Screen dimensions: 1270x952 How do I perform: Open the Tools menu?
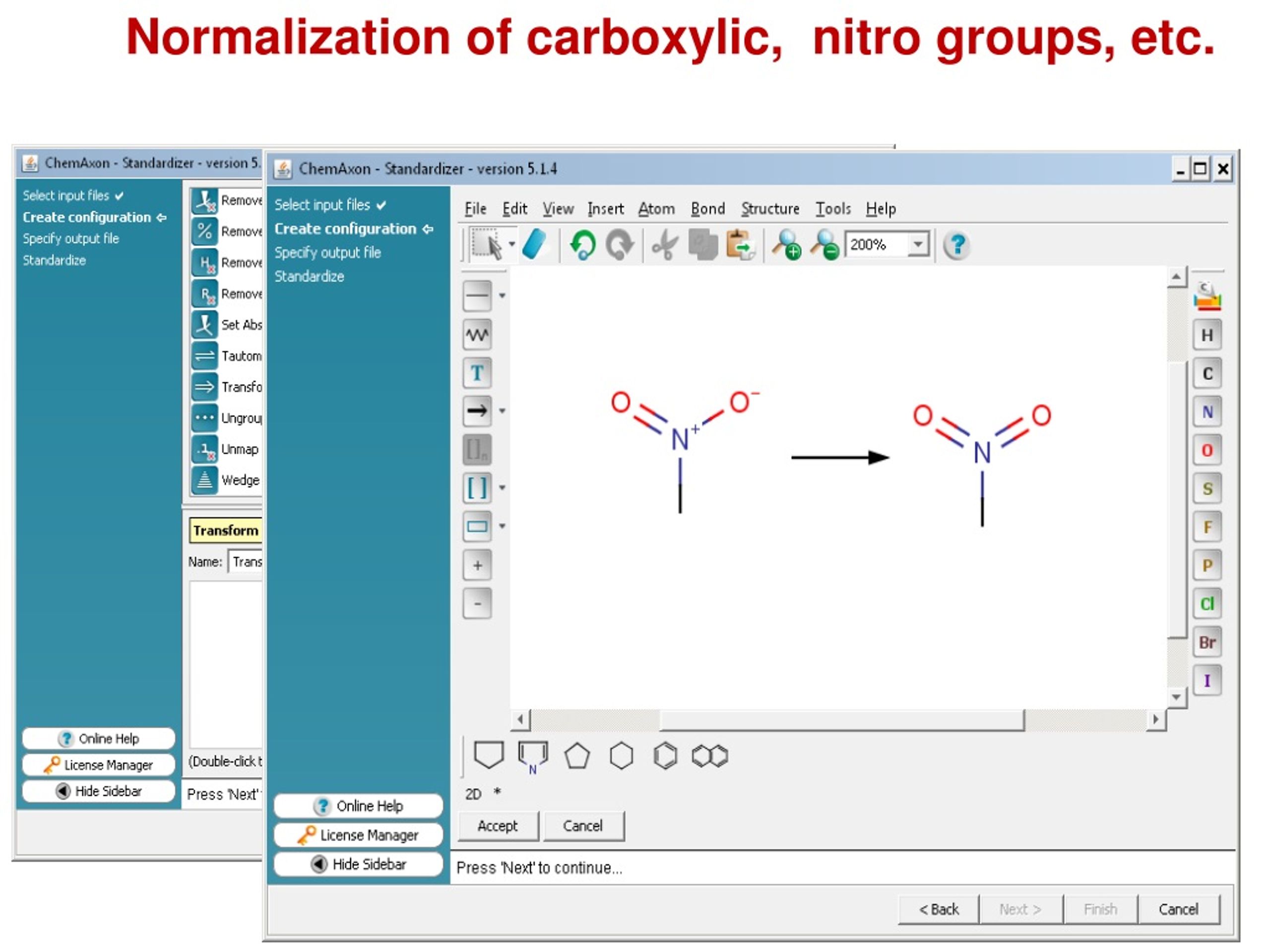pos(833,209)
